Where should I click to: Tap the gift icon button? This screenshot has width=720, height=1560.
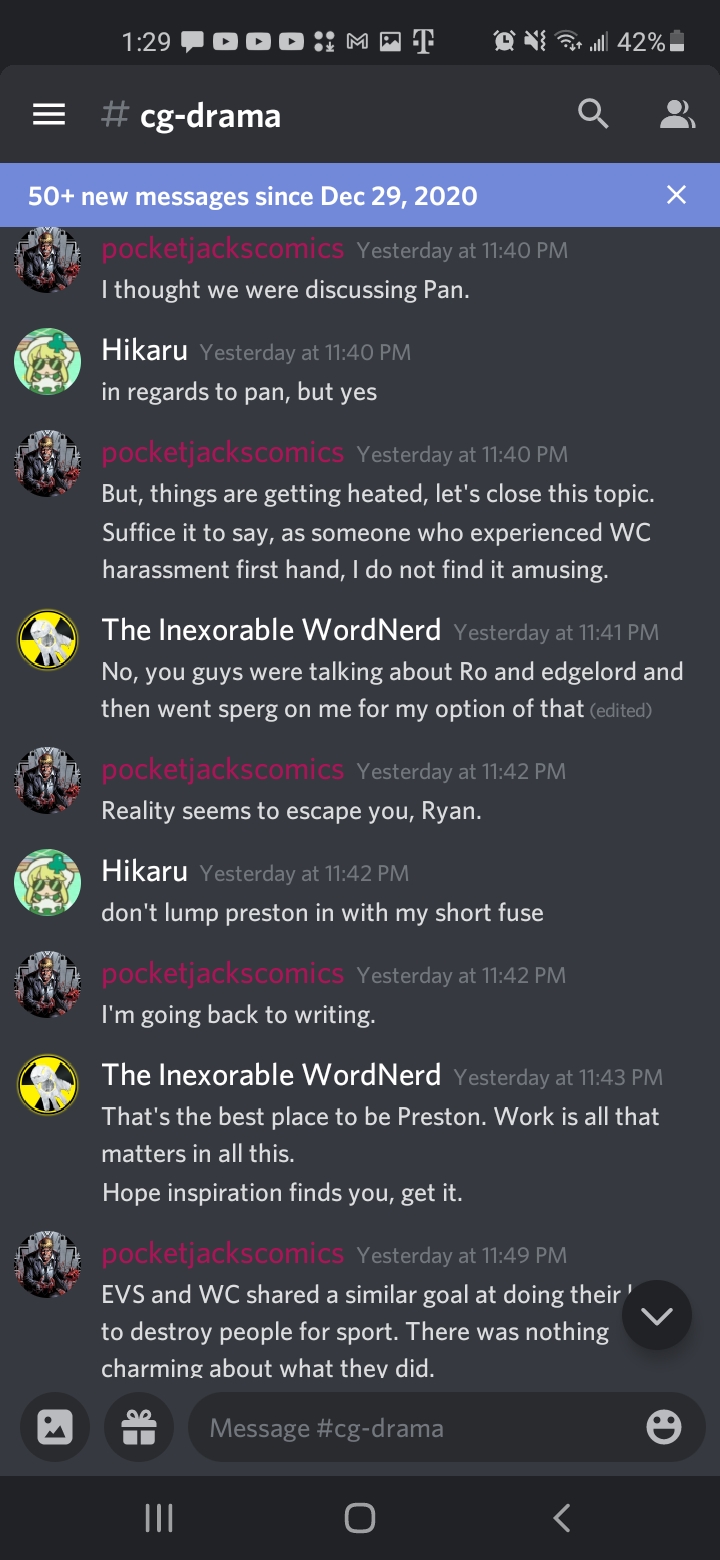(x=138, y=1427)
